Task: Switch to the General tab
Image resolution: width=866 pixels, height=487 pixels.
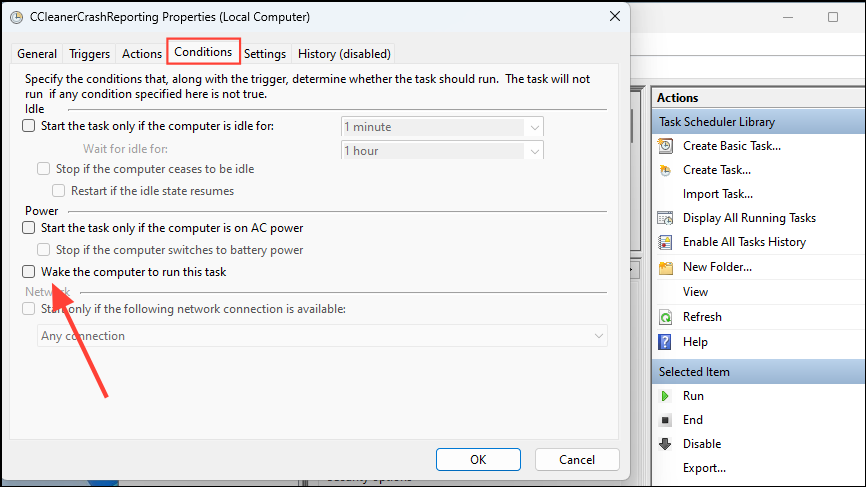Action: click(37, 54)
